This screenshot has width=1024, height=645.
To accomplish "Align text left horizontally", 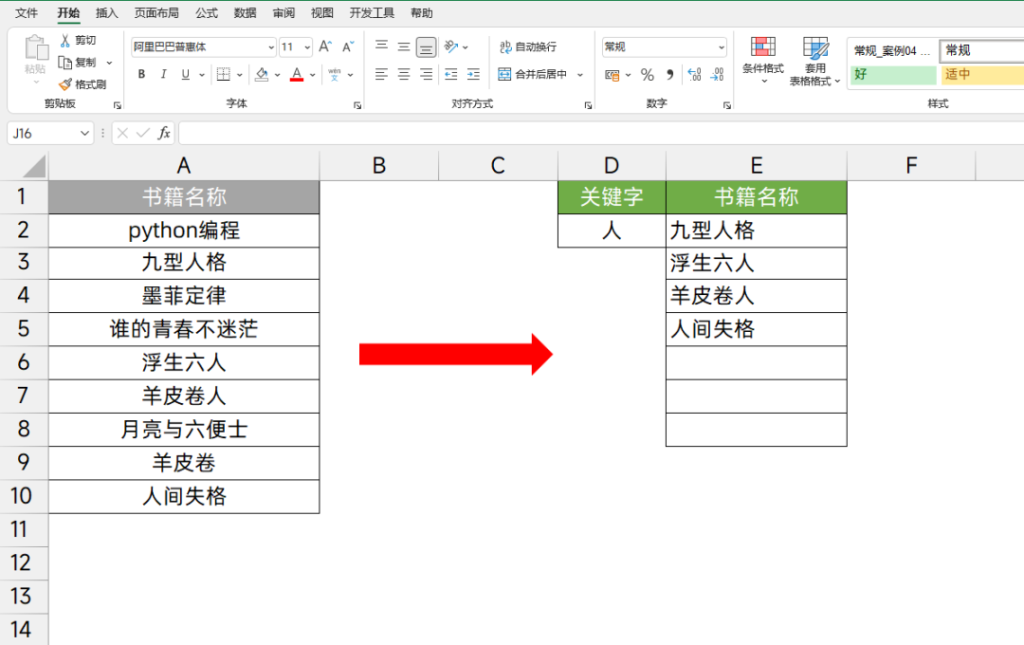I will click(x=381, y=74).
